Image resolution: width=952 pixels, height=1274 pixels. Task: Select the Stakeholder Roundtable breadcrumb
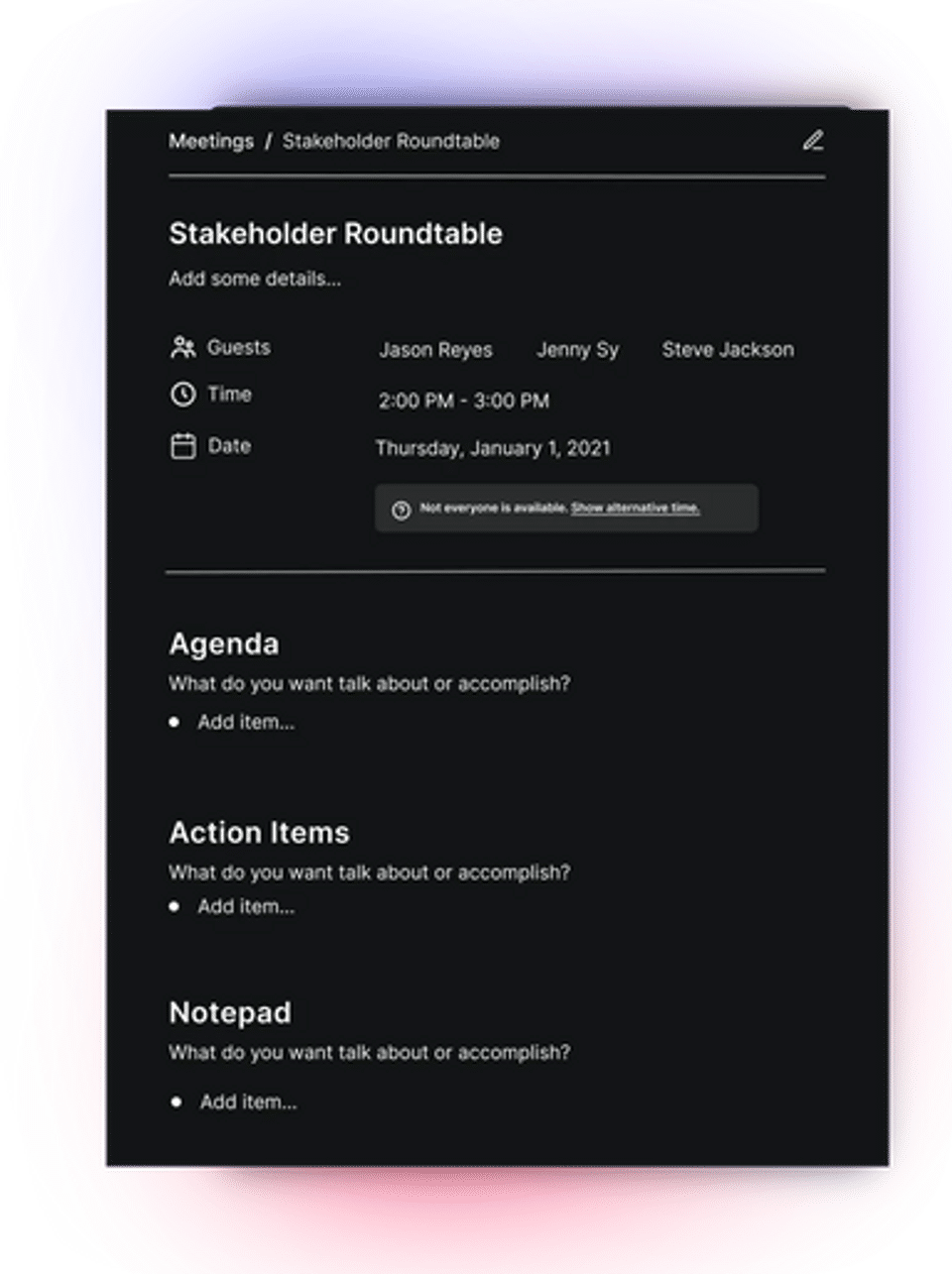click(x=391, y=141)
